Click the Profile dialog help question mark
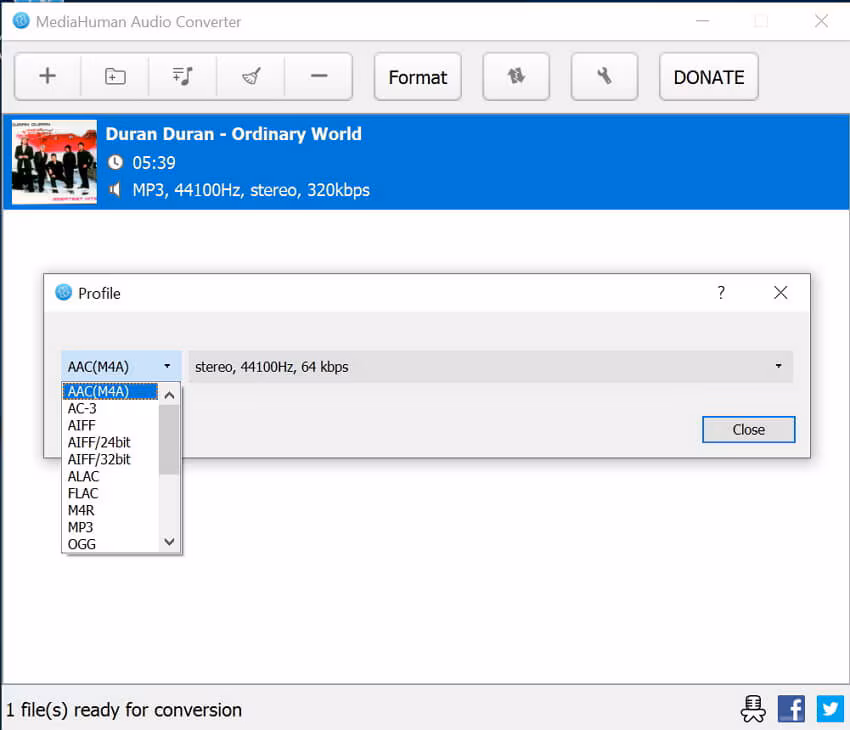The image size is (850, 730). [721, 293]
